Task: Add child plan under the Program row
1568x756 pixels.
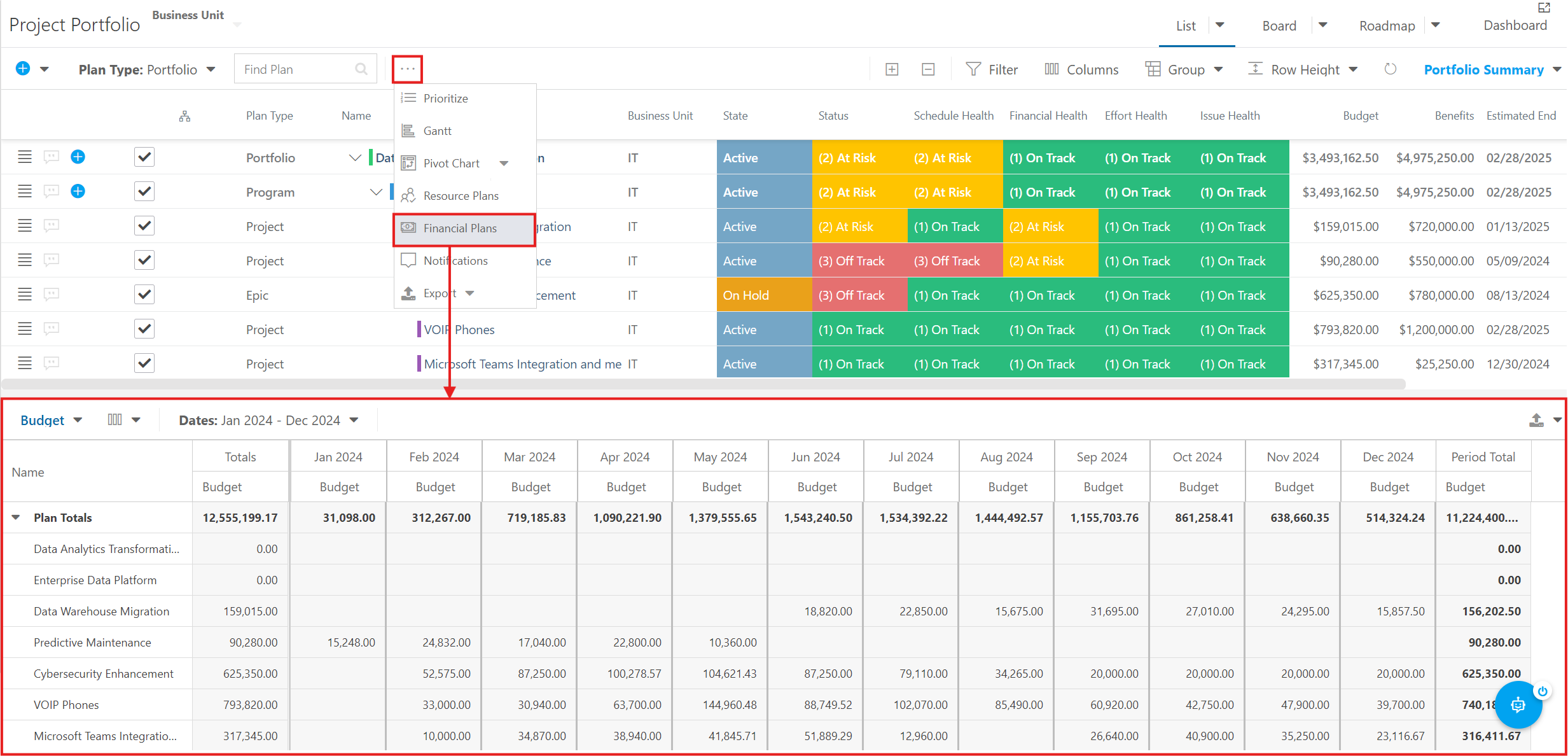Action: [x=78, y=191]
